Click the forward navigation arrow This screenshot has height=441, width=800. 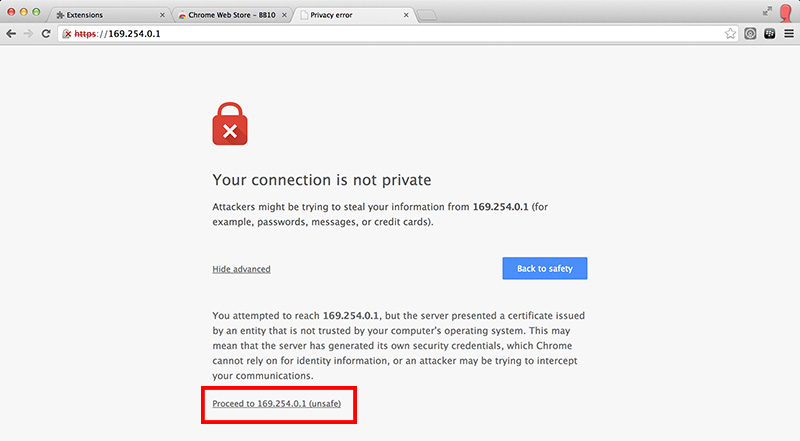[x=29, y=34]
